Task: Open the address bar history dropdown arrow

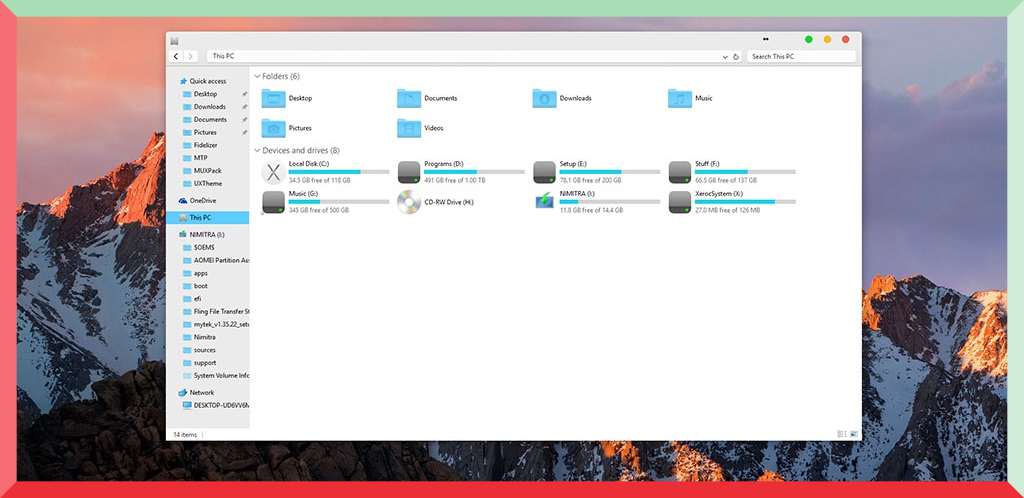Action: click(x=725, y=57)
